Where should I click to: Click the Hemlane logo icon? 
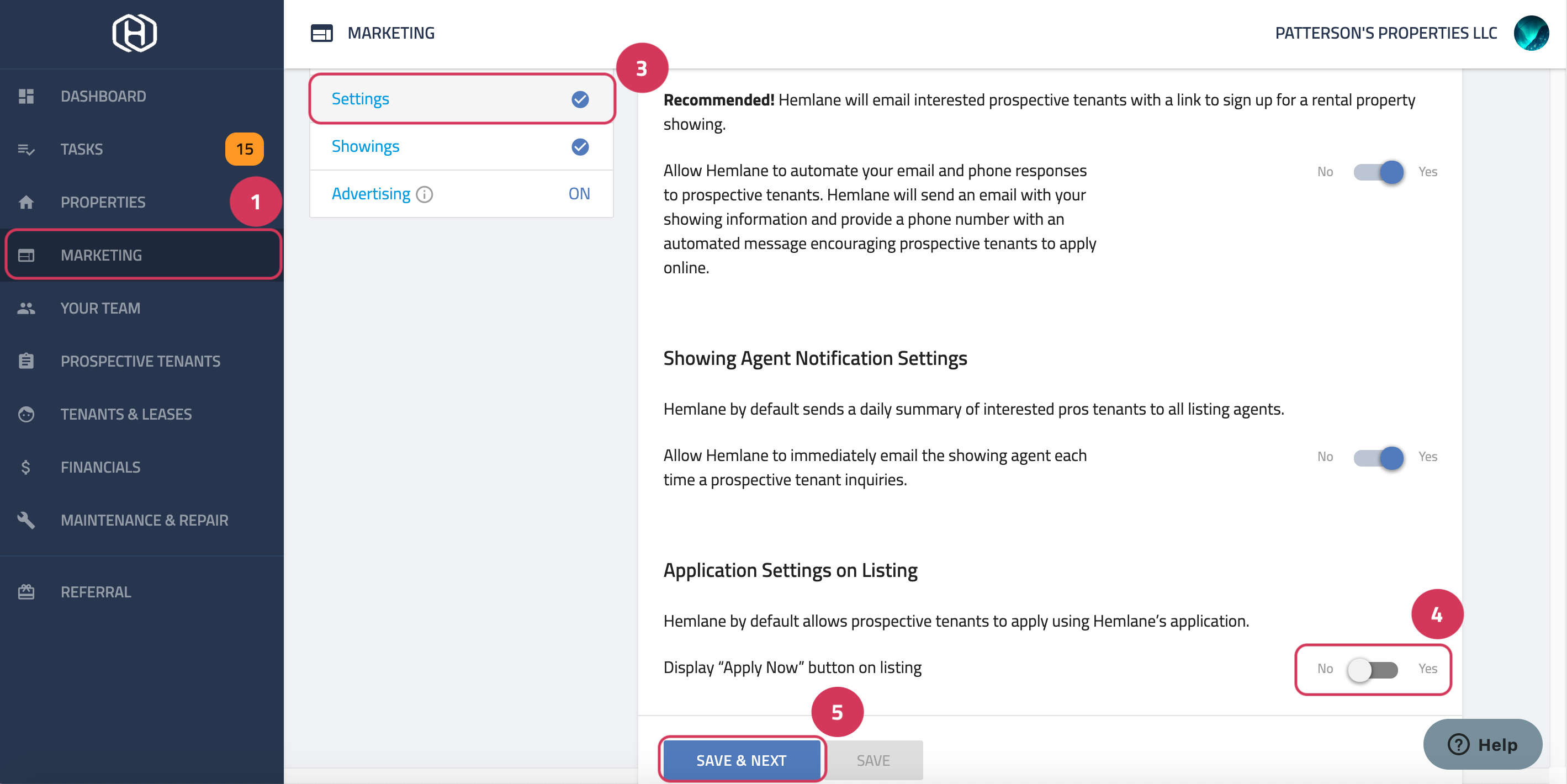tap(134, 33)
